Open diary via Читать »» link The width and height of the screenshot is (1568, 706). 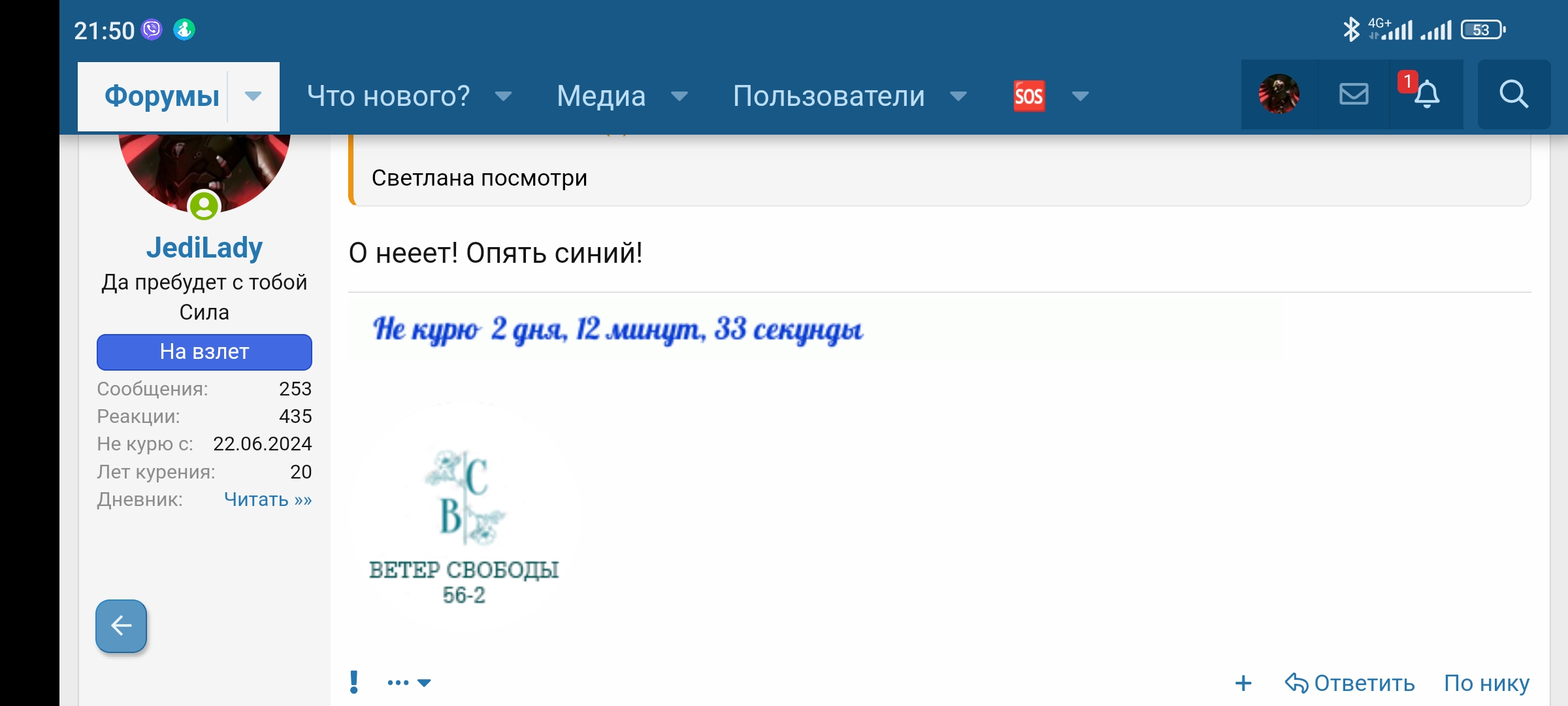coord(268,499)
